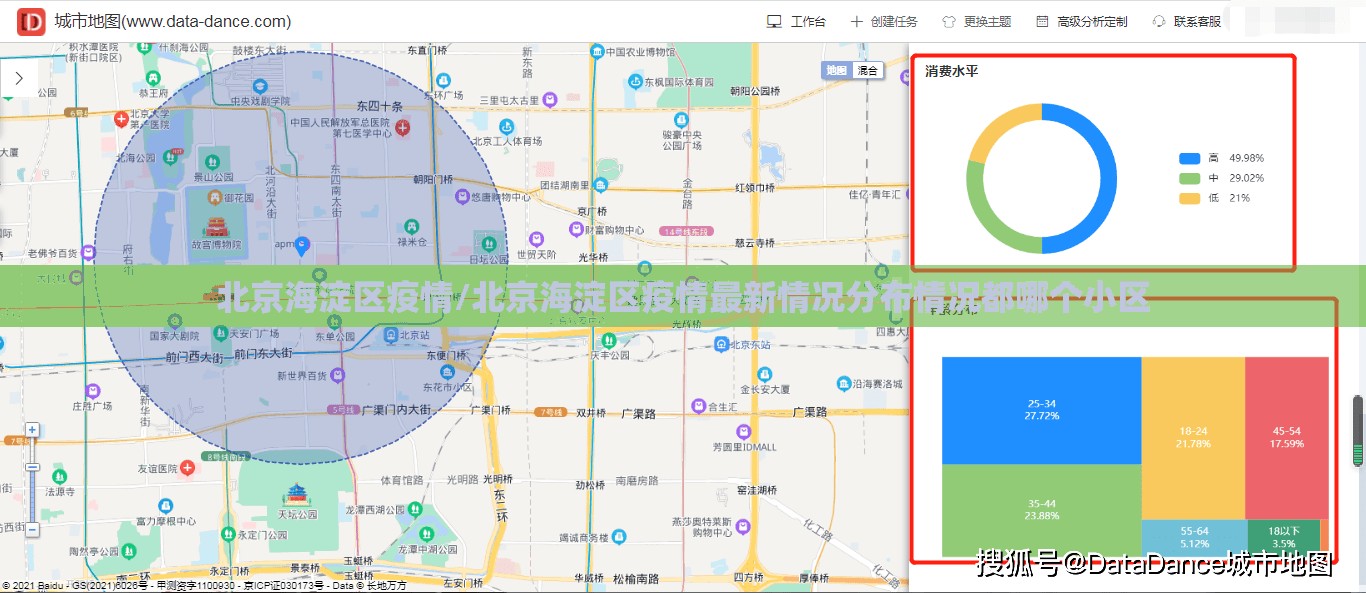Click the 团结湖南里 marker icon
1366x593 pixels.
(x=599, y=184)
